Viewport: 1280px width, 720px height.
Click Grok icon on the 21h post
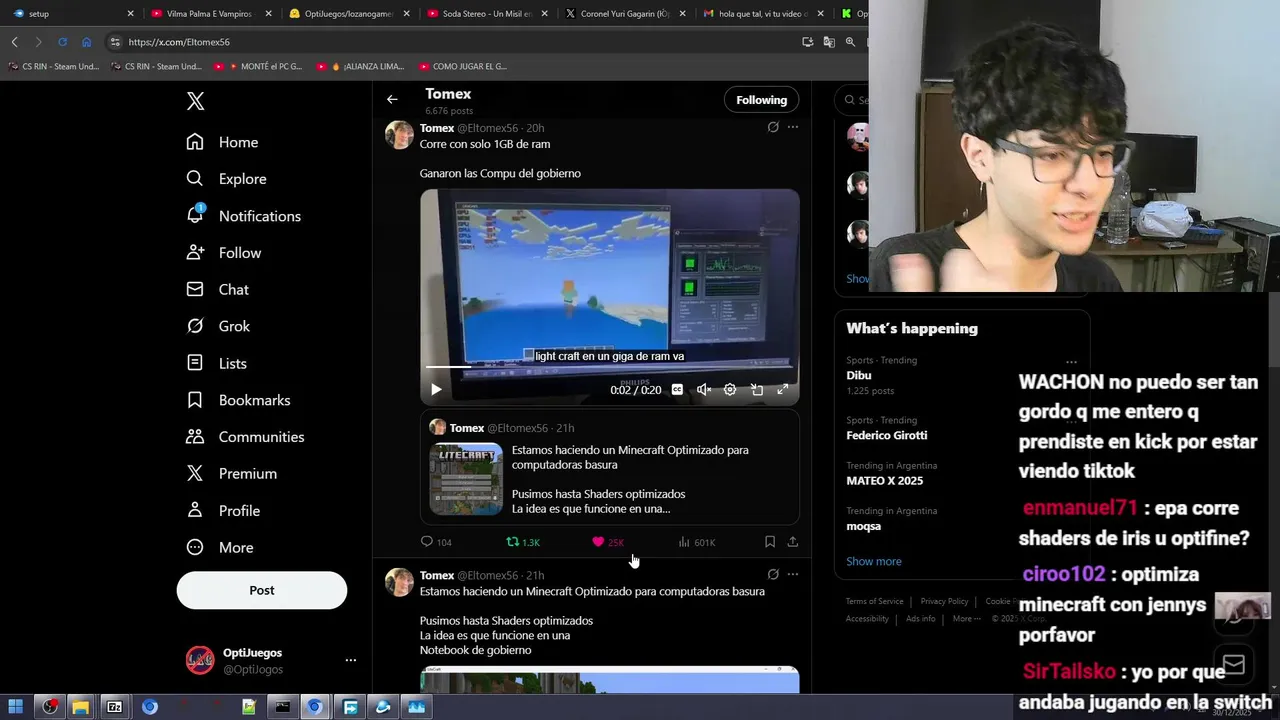point(773,575)
